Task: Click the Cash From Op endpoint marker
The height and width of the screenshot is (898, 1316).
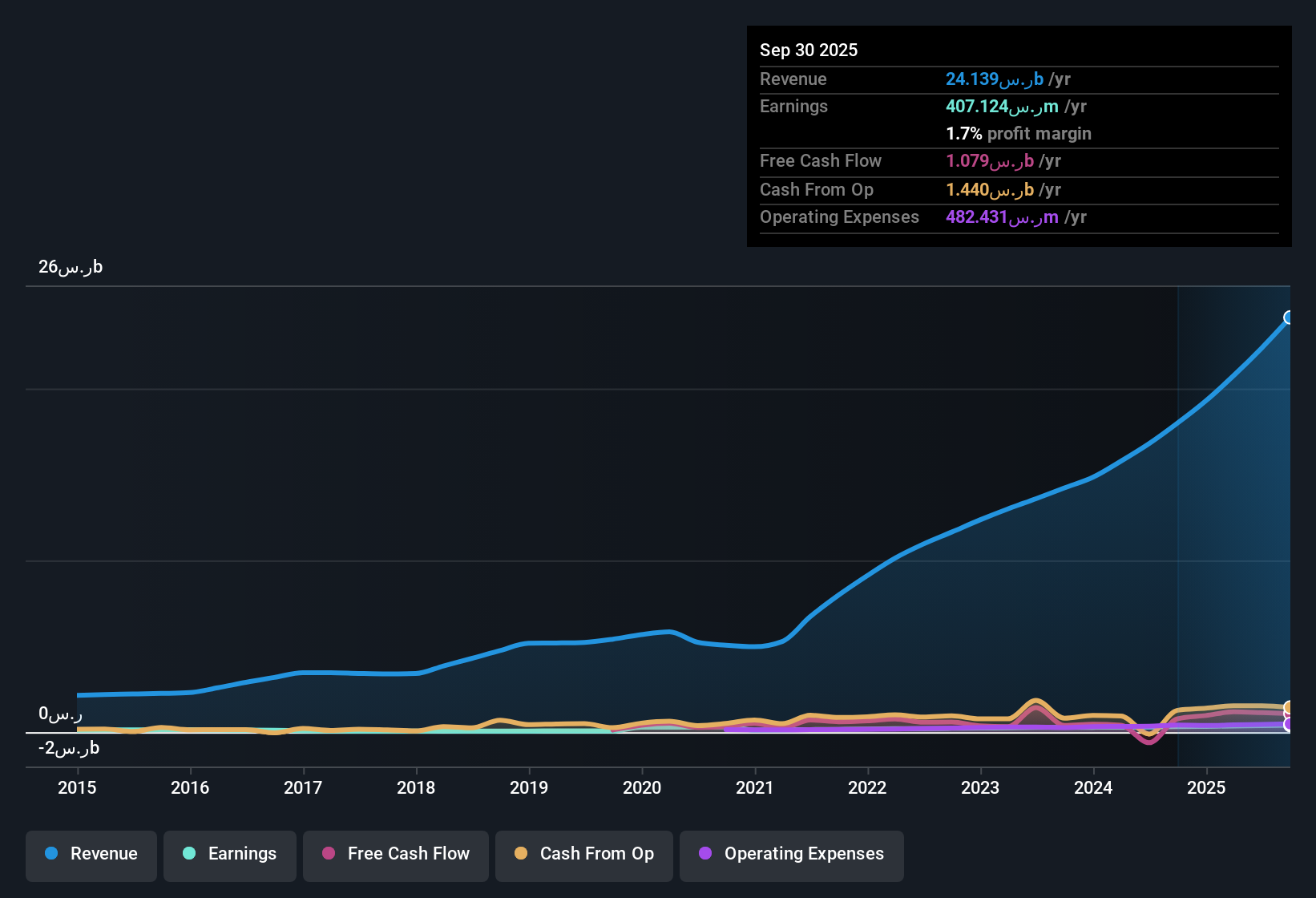Action: point(1289,707)
